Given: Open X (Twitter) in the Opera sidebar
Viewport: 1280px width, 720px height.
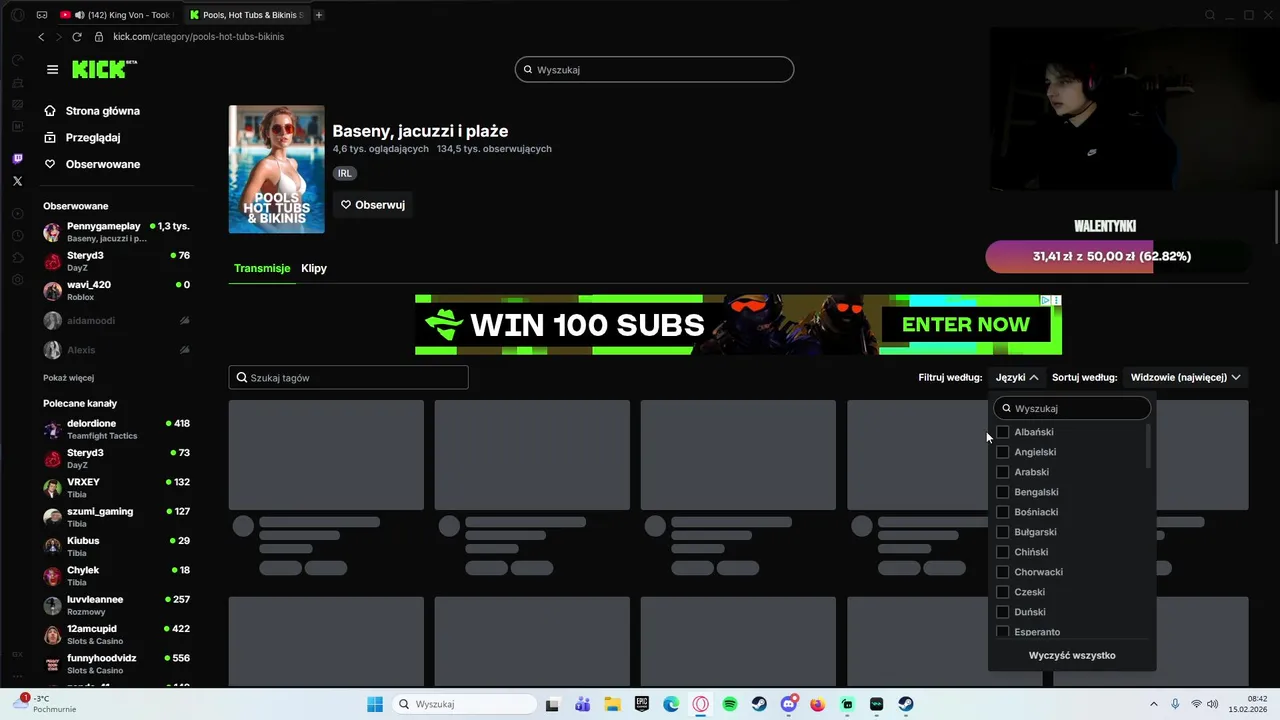Looking at the screenshot, I should click(17, 181).
